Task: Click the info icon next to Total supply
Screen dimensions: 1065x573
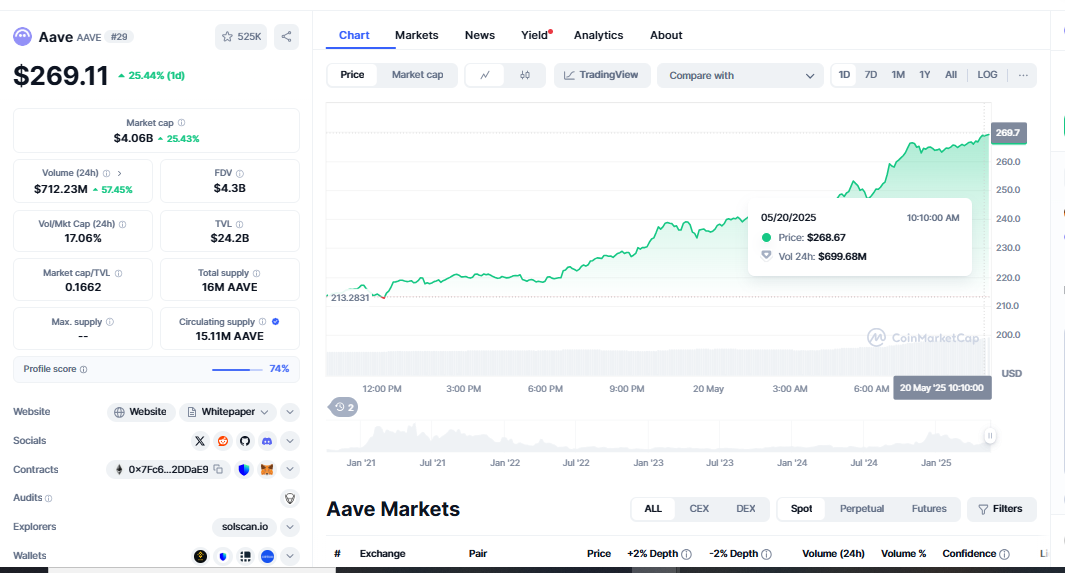Action: 256,273
